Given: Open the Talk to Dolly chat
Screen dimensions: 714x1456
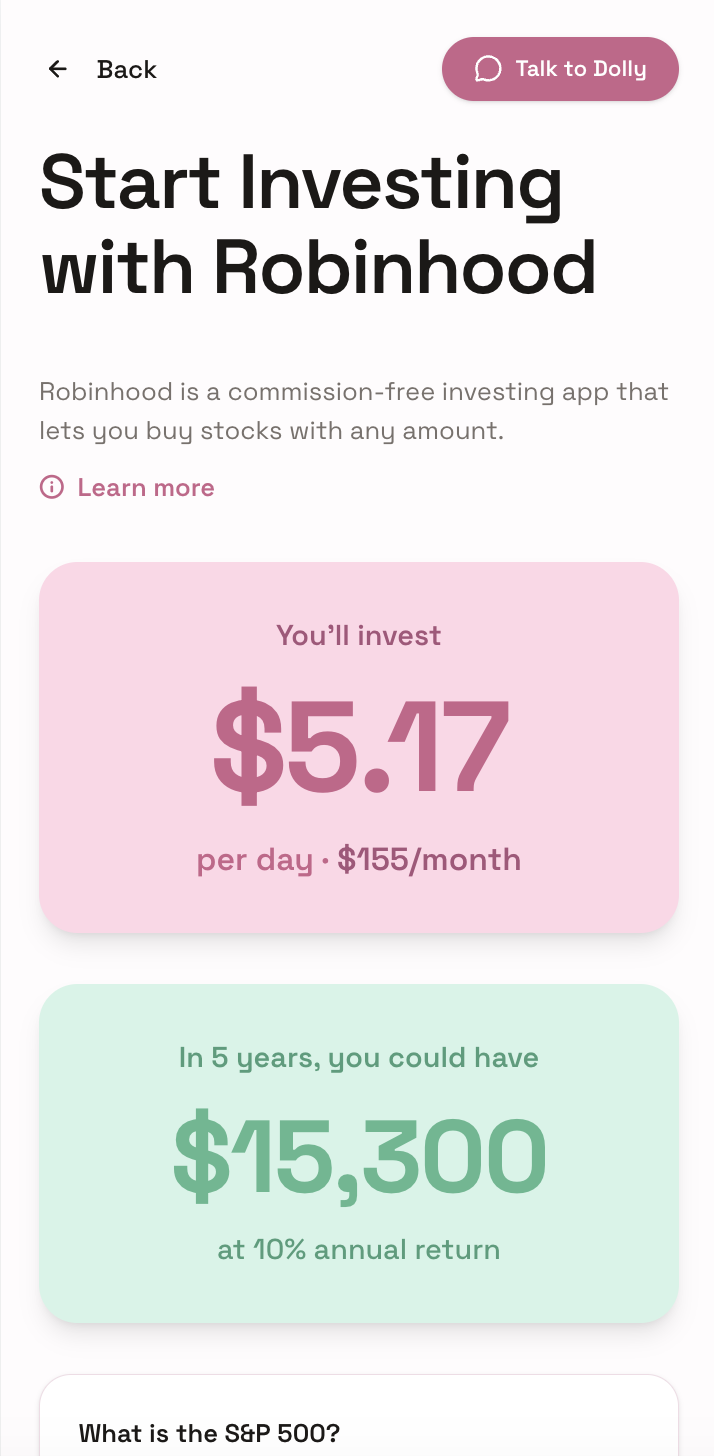Looking at the screenshot, I should click(560, 69).
